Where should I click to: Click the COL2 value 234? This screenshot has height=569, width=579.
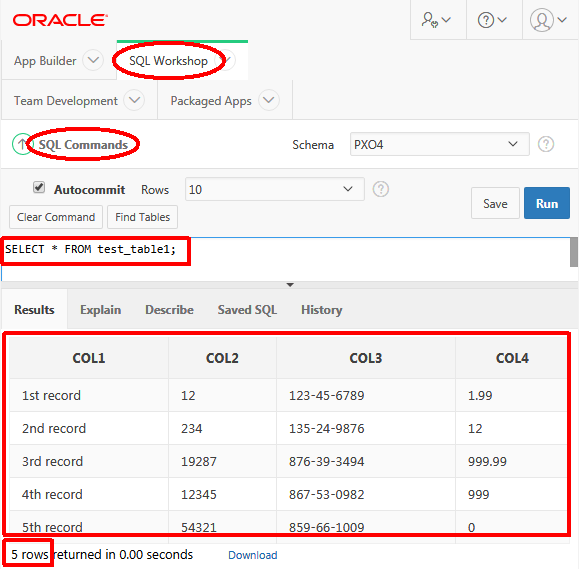pos(192,428)
